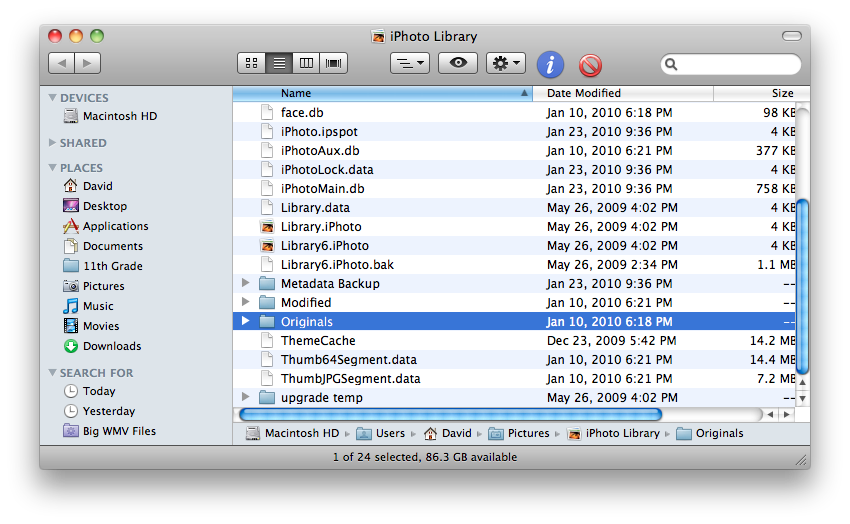This screenshot has height=524, width=850.
Task: Select Big WMV Files smart folder
Action: tap(110, 431)
